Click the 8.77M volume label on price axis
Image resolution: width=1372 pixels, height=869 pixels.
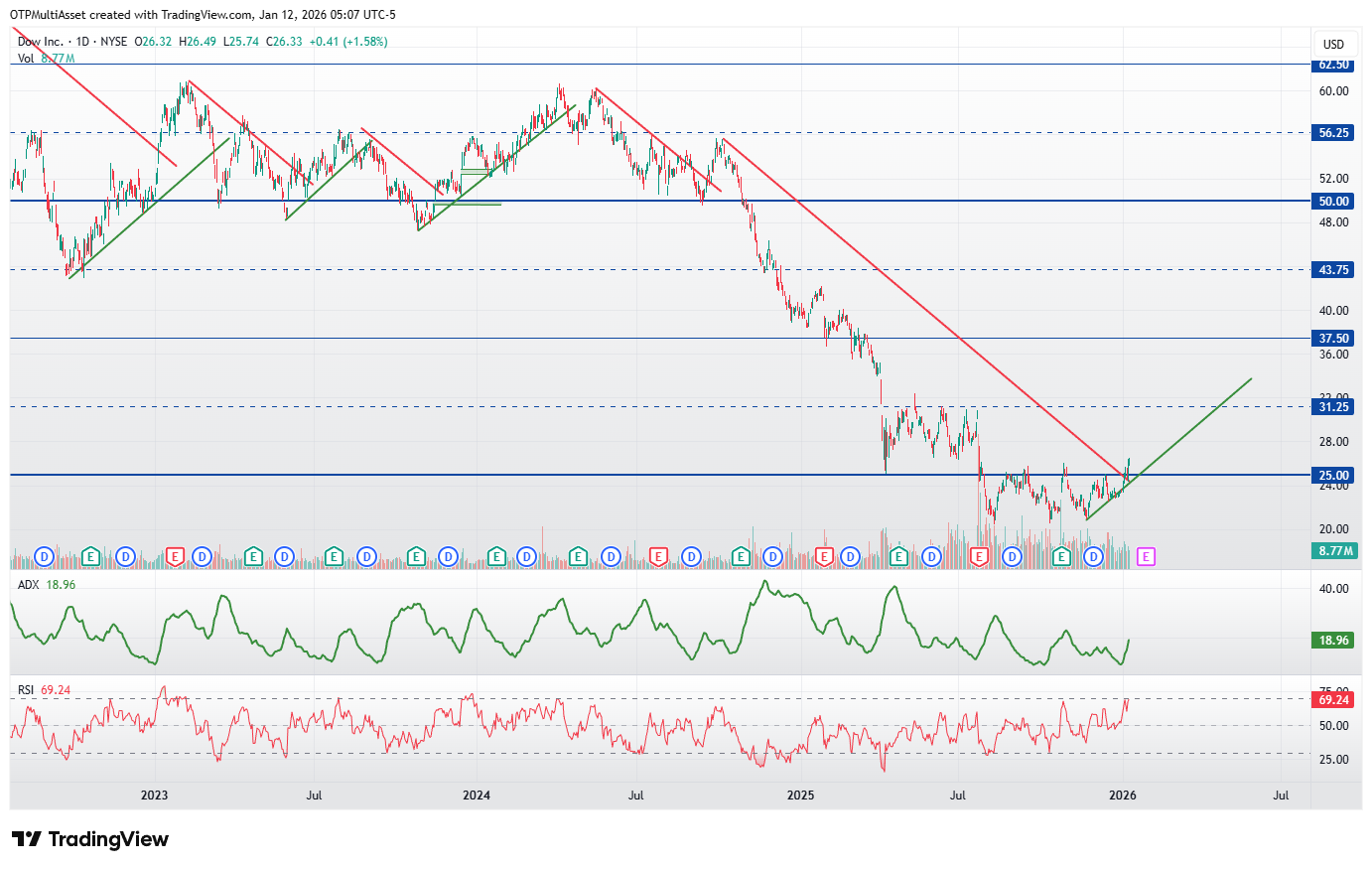[x=1335, y=551]
